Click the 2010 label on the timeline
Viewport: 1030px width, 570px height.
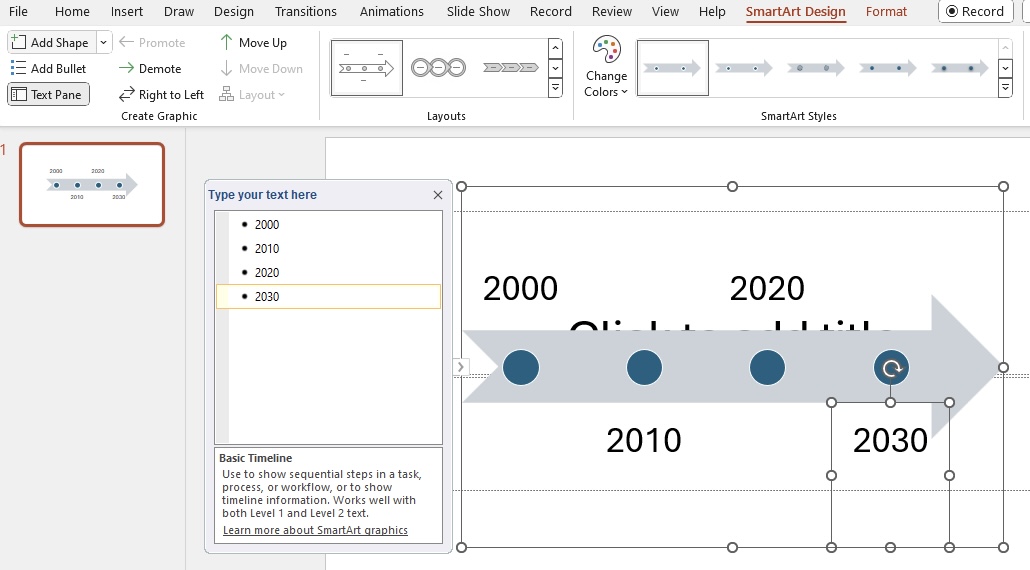point(644,440)
